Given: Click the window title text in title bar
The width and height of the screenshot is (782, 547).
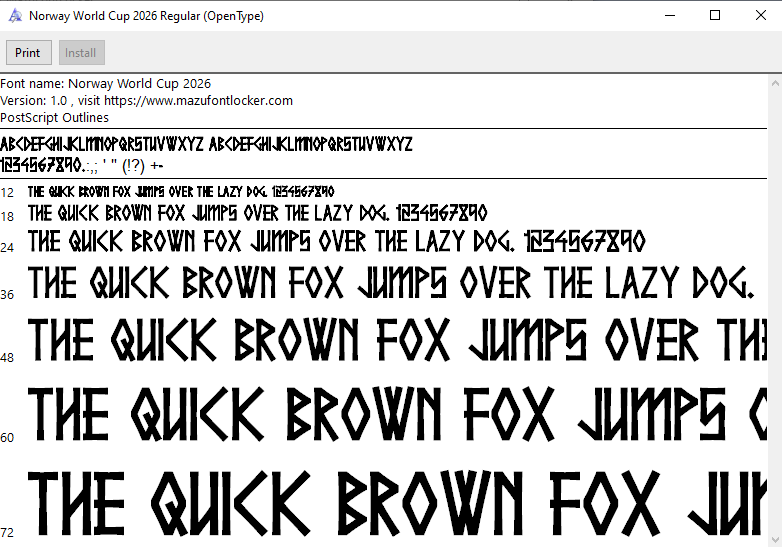Looking at the screenshot, I should (146, 16).
